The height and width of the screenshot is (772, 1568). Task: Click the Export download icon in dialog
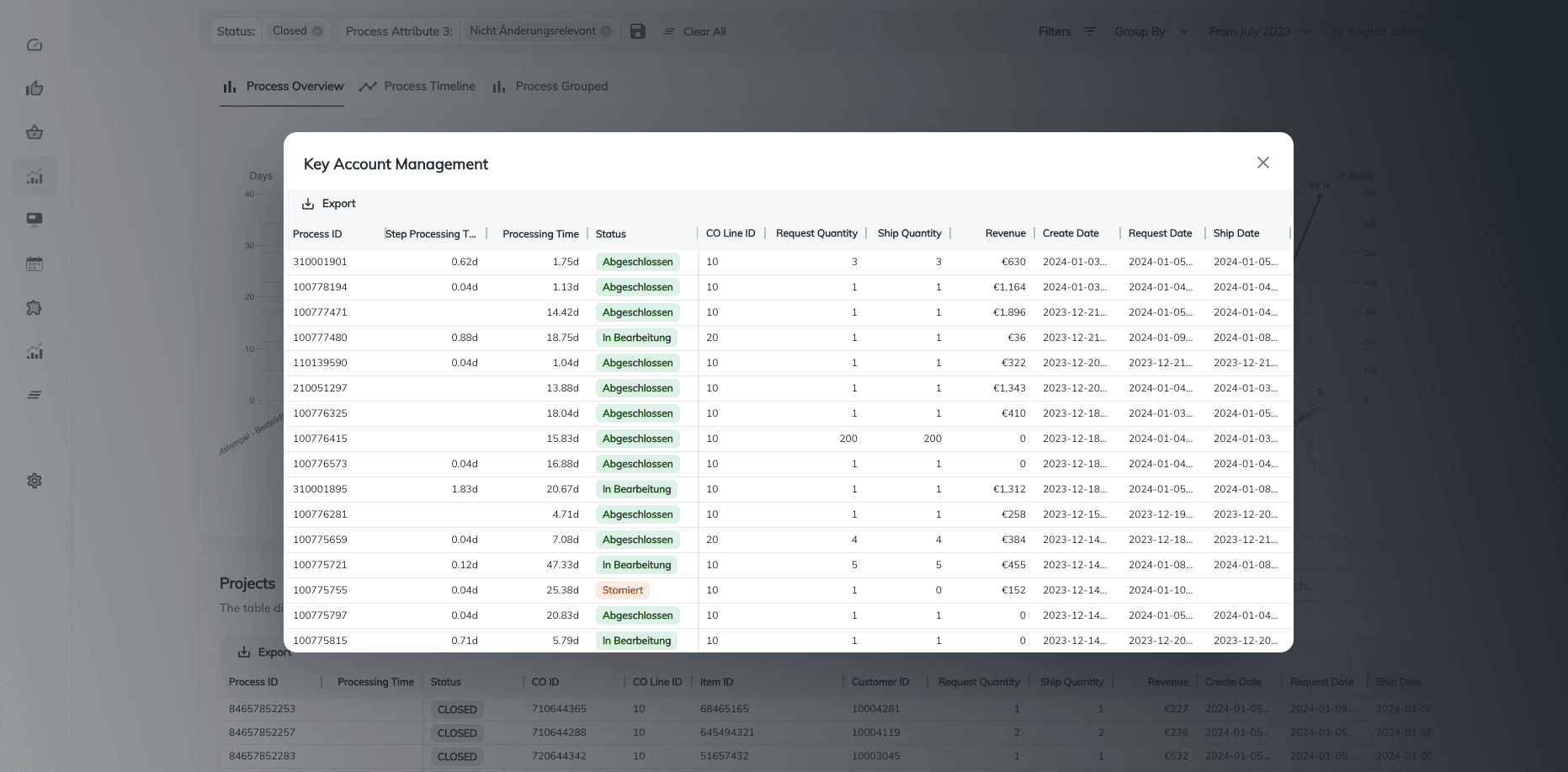coord(308,204)
